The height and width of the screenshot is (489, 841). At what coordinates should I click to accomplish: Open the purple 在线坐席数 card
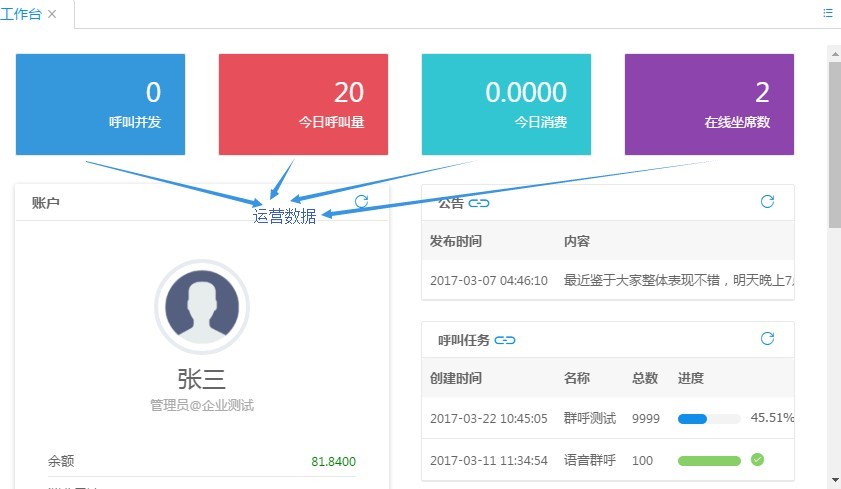point(709,105)
